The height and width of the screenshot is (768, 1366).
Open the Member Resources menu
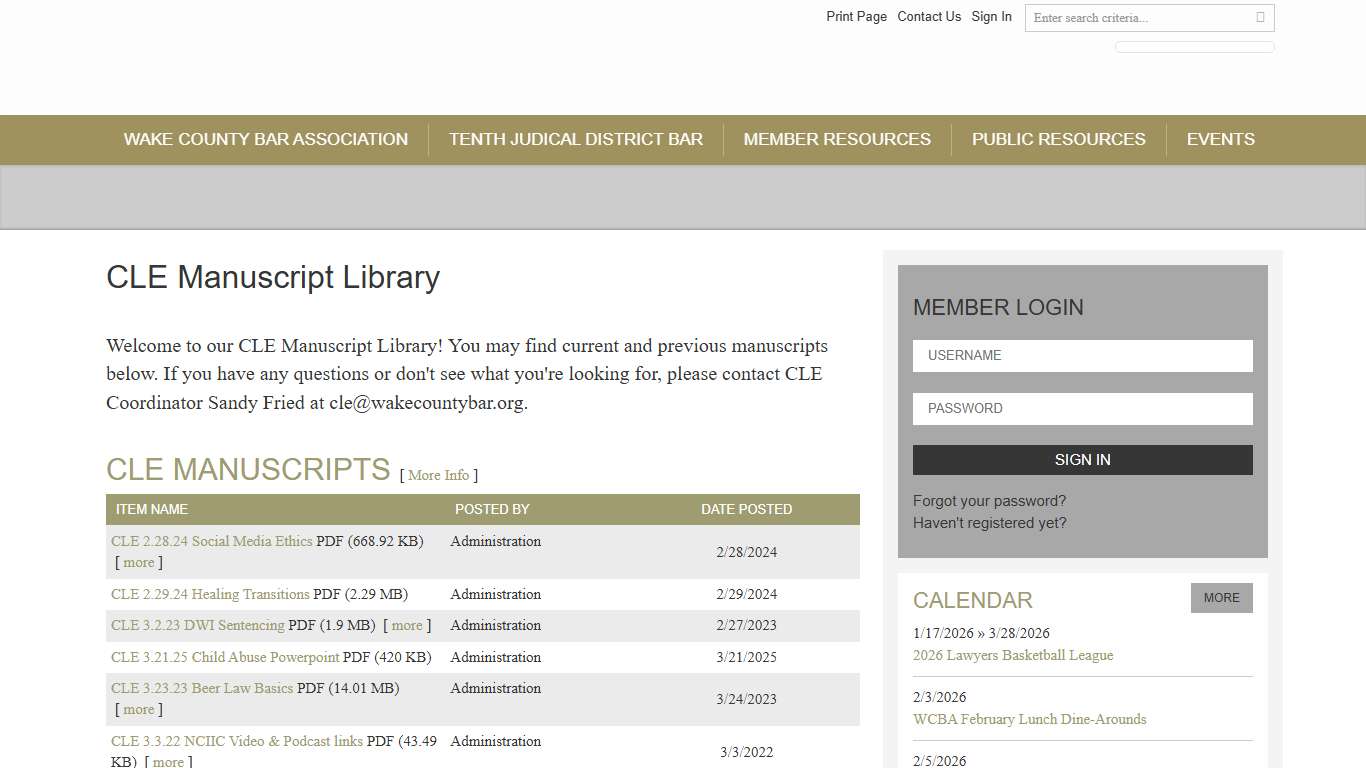837,139
